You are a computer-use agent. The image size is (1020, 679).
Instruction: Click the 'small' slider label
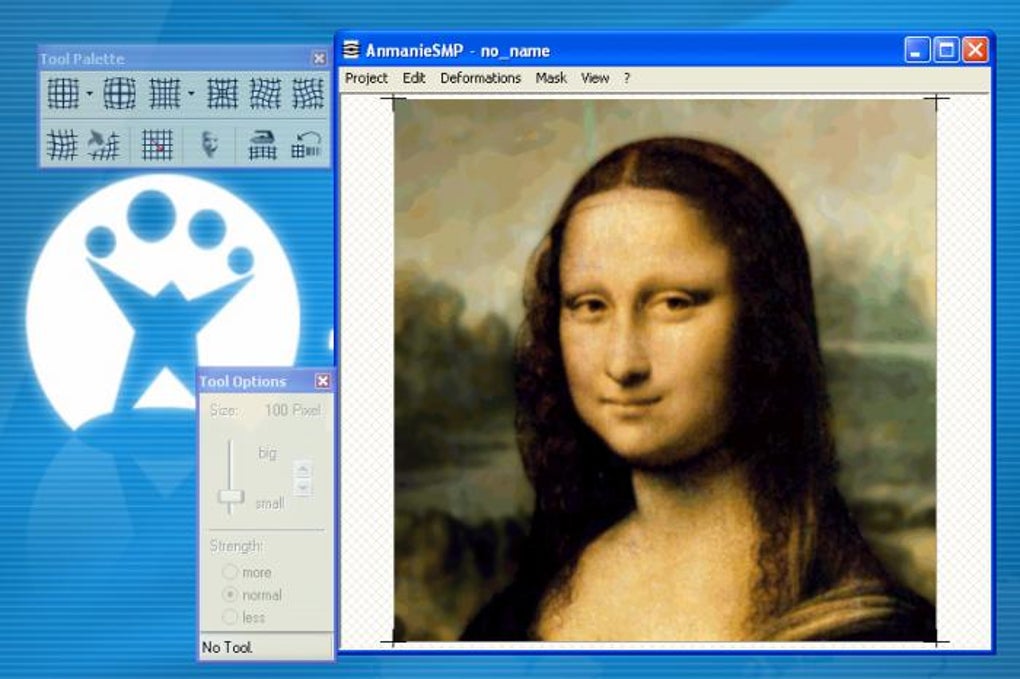click(269, 503)
